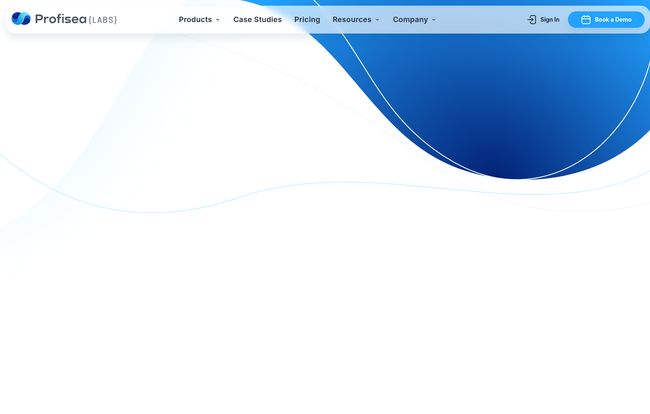Click empty navbar space between Company and Sign In

[x=481, y=19]
